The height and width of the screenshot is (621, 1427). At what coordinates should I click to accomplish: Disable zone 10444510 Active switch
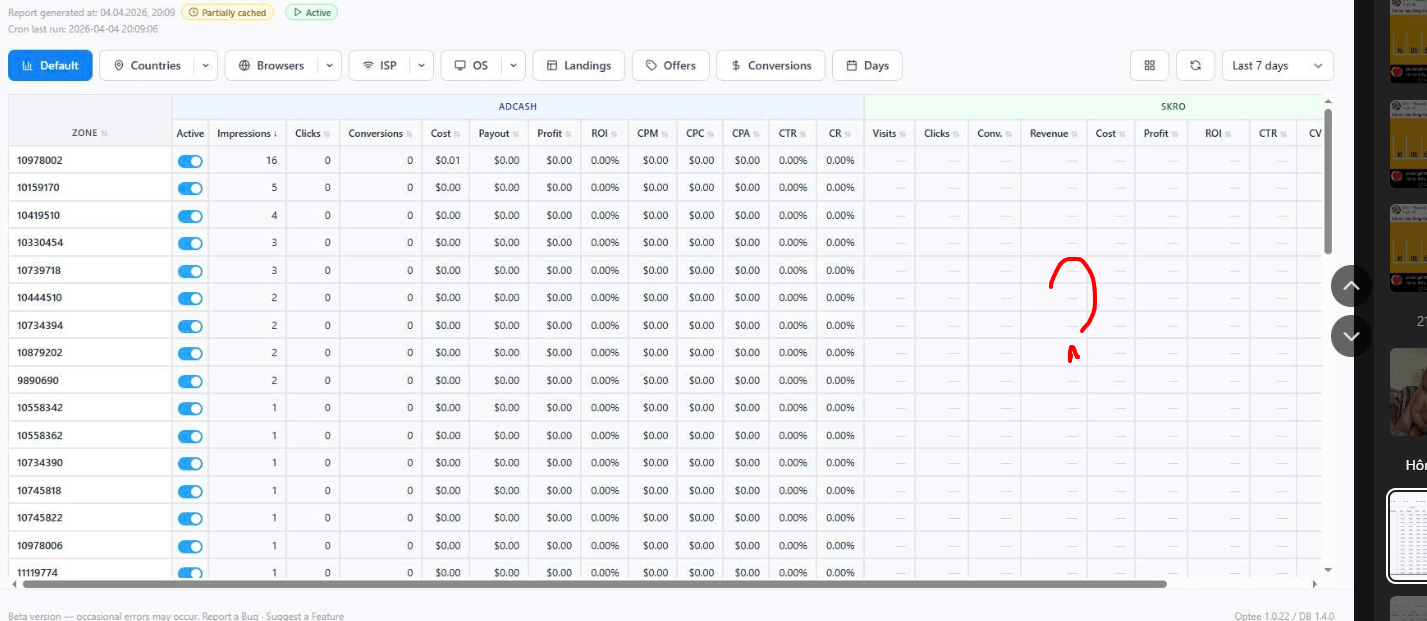click(190, 298)
